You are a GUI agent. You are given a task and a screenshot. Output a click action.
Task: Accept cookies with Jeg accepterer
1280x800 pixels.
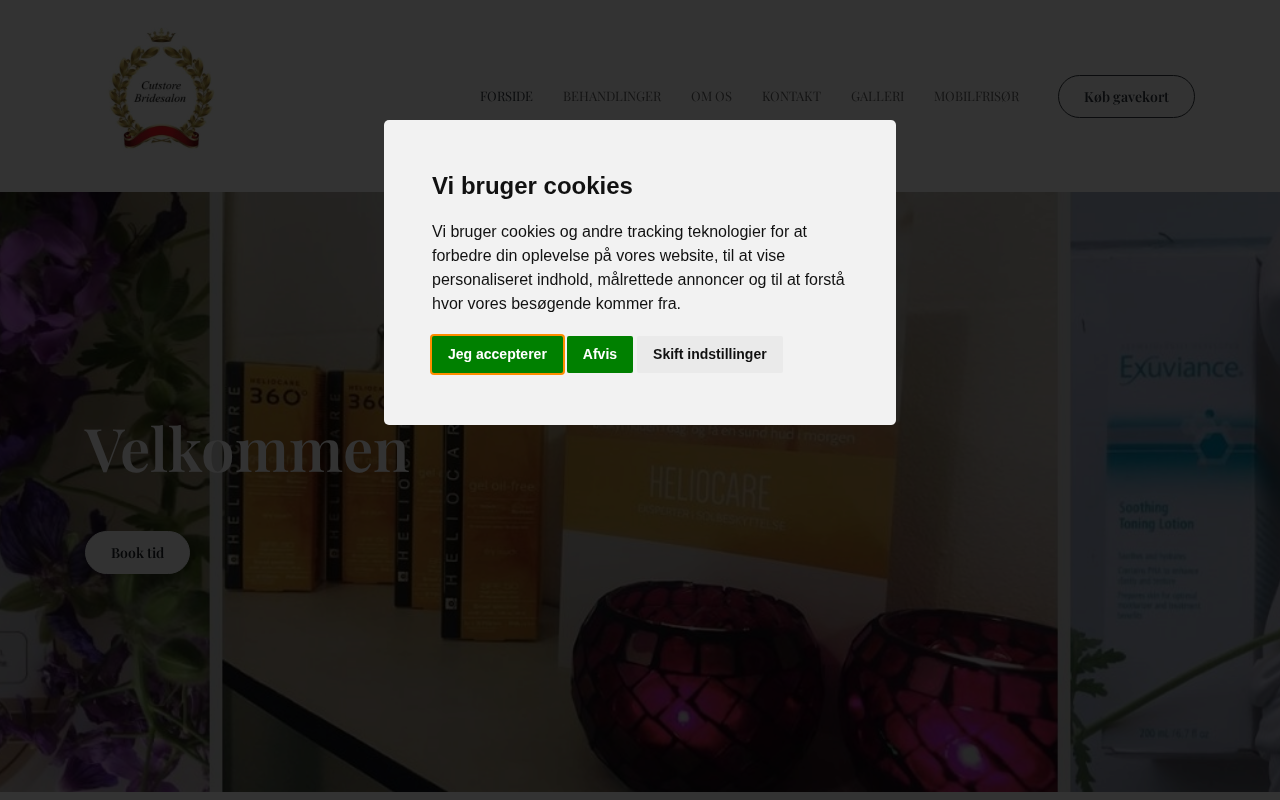tap(497, 354)
